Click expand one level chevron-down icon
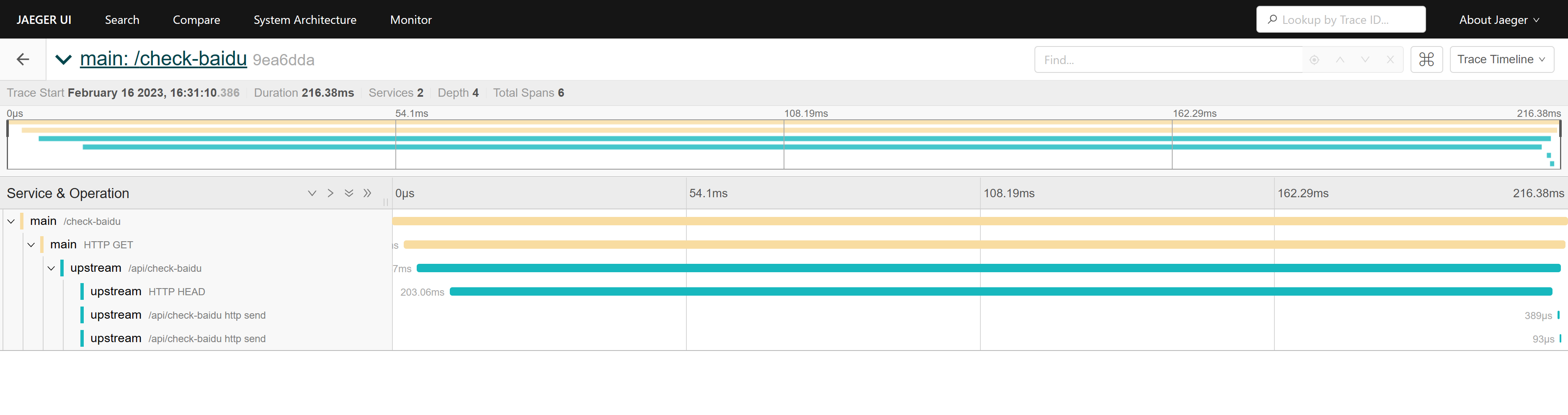The width and height of the screenshot is (1568, 415). click(312, 193)
